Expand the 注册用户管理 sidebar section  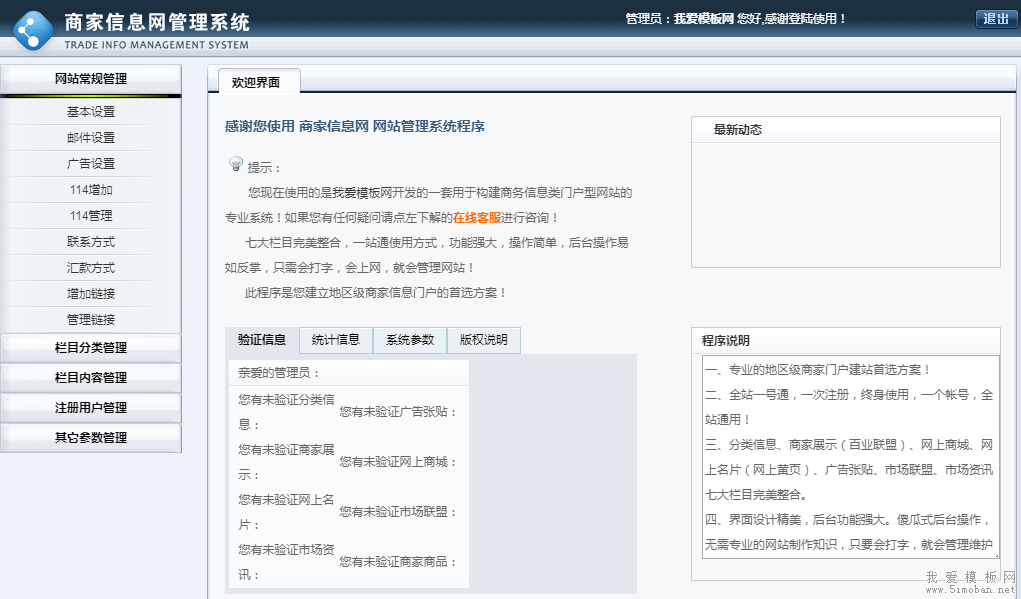91,408
